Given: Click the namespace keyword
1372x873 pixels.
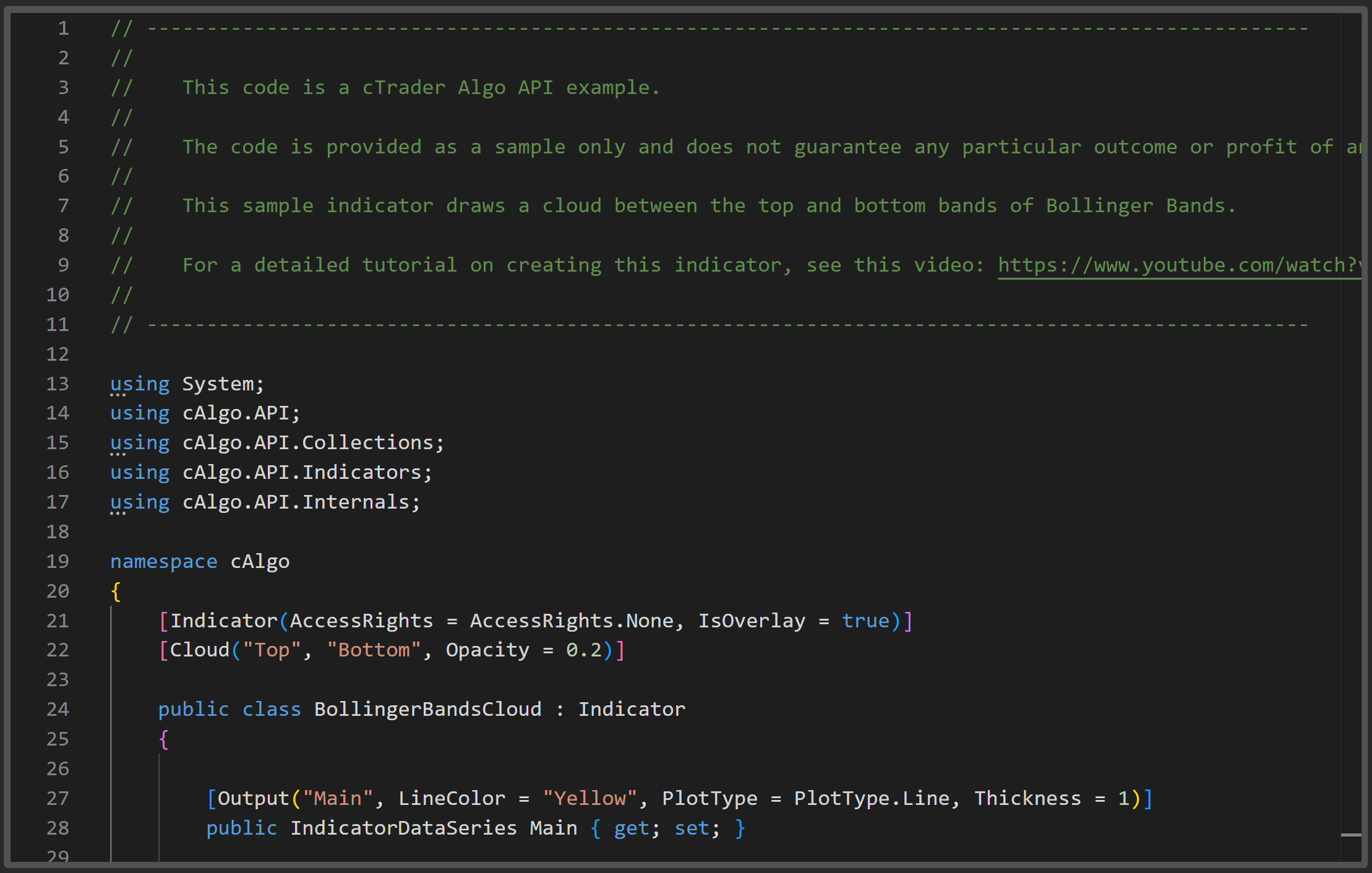Looking at the screenshot, I should (x=163, y=562).
